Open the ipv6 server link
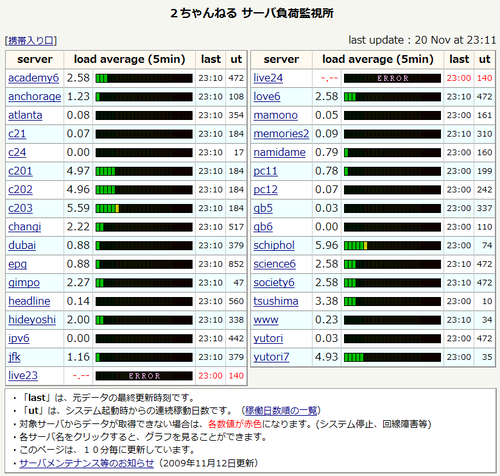 (x=19, y=339)
